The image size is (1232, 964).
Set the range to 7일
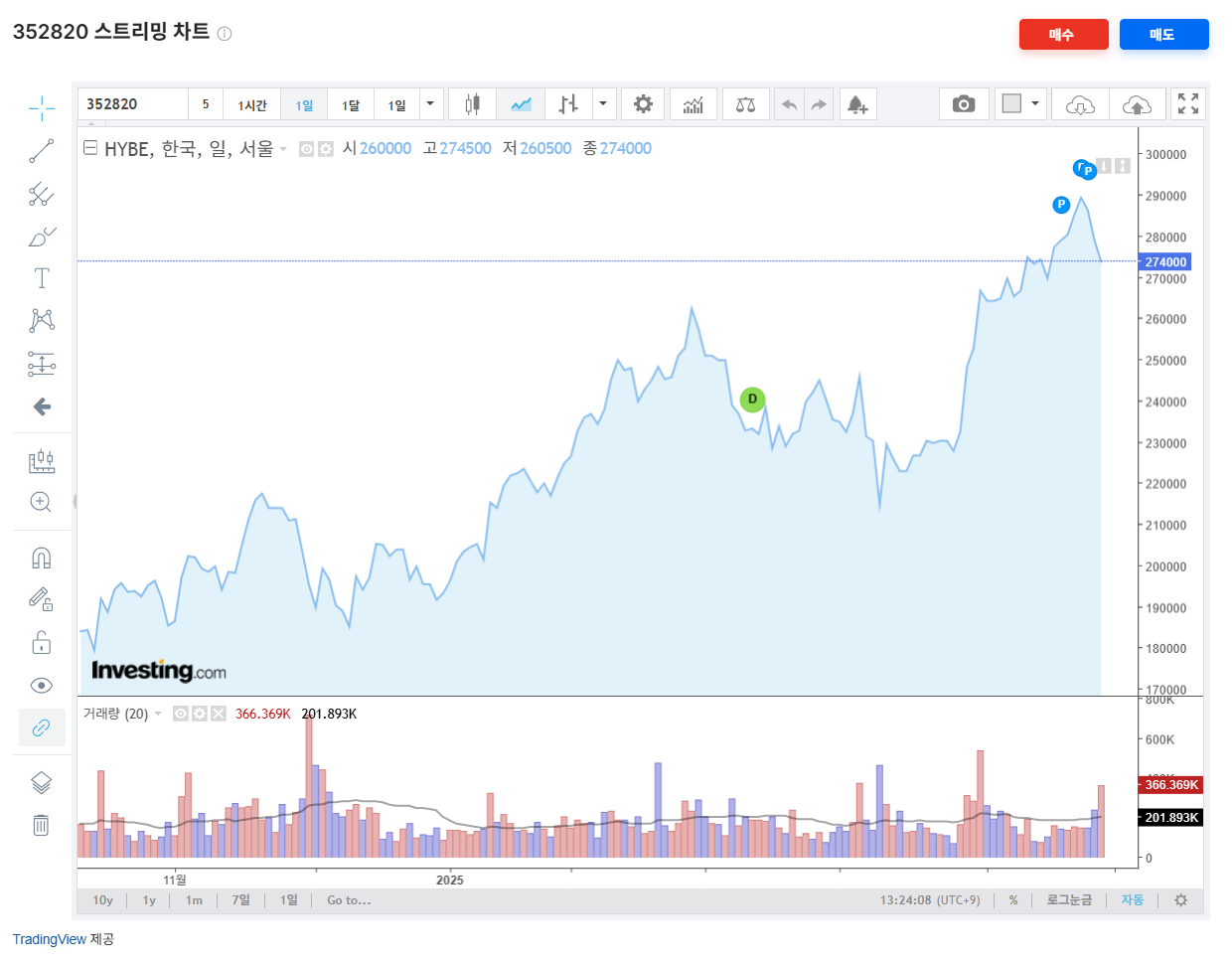pyautogui.click(x=241, y=900)
